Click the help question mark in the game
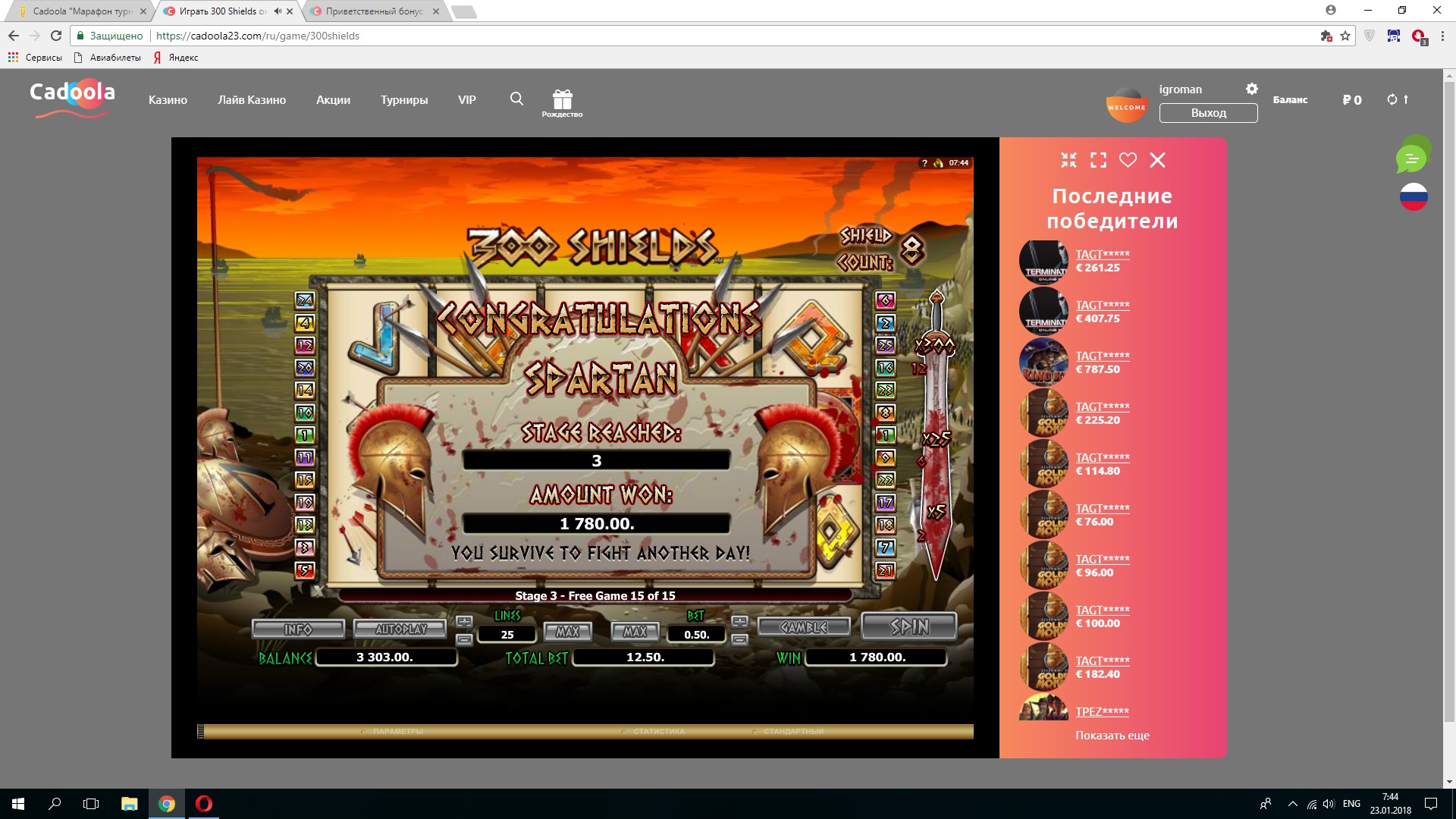 924,163
